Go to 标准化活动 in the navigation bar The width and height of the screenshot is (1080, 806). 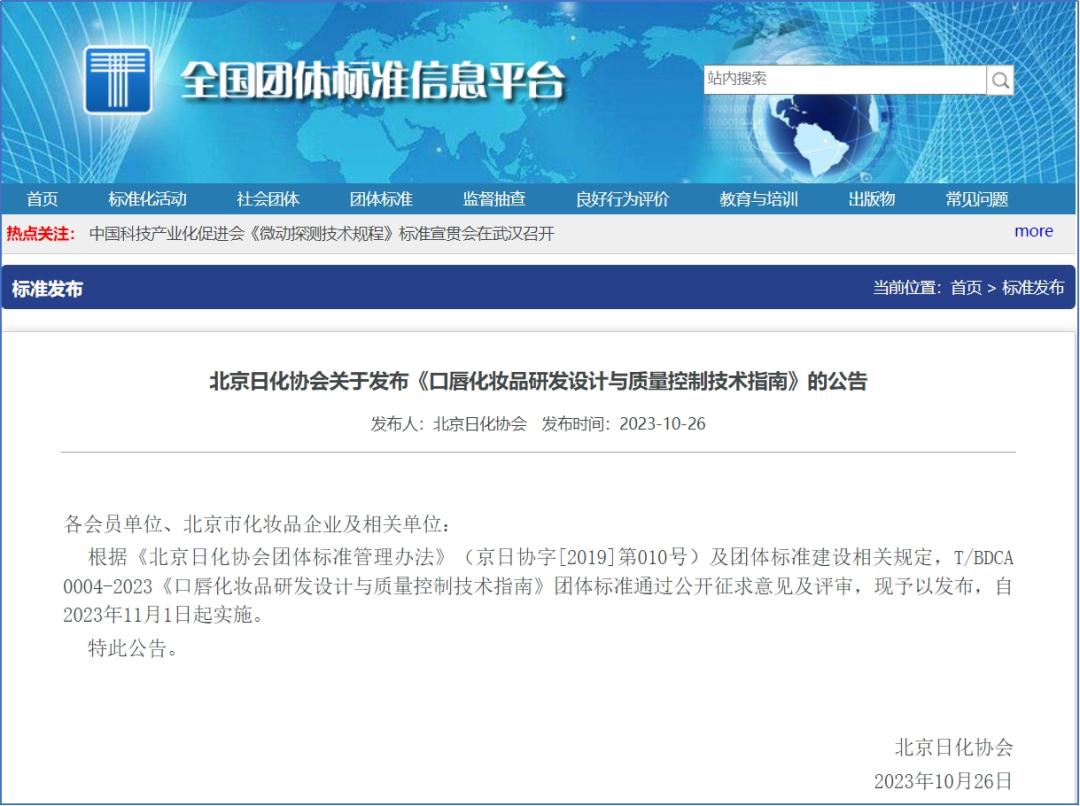pos(147,199)
